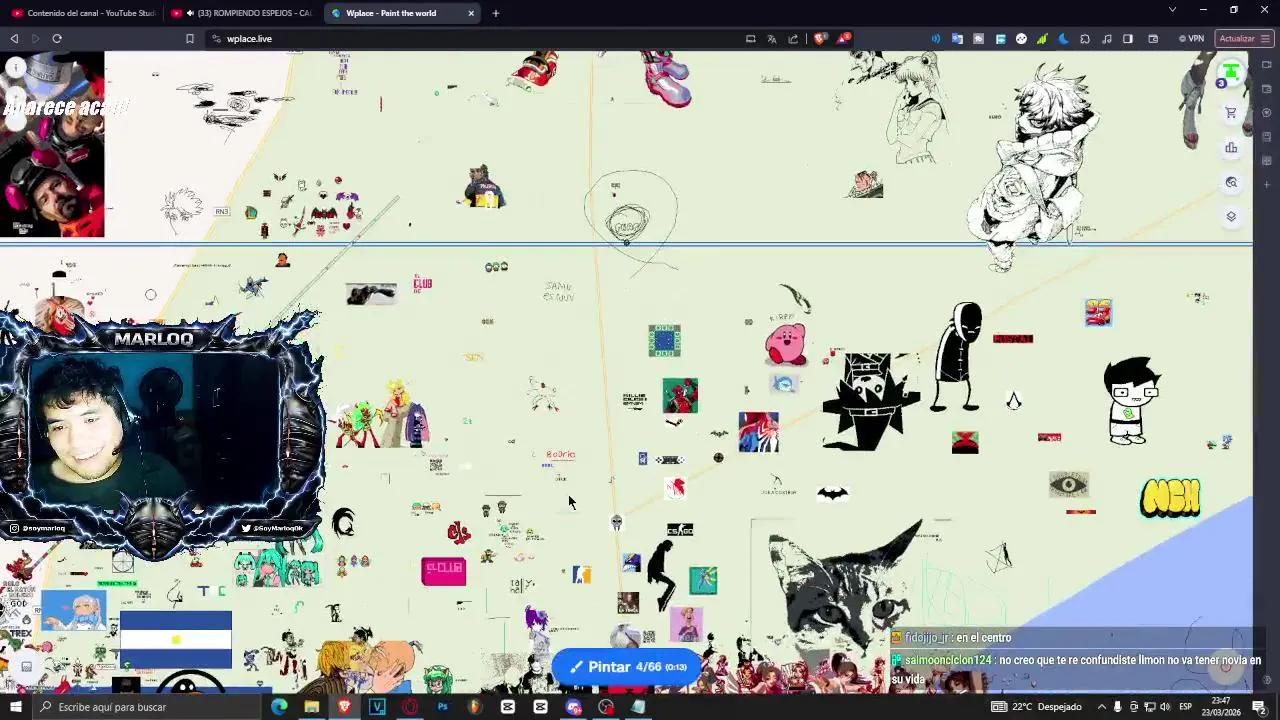The height and width of the screenshot is (720, 1280).
Task: Open the wplace leaderboard bar-chart icon
Action: 1231,148
